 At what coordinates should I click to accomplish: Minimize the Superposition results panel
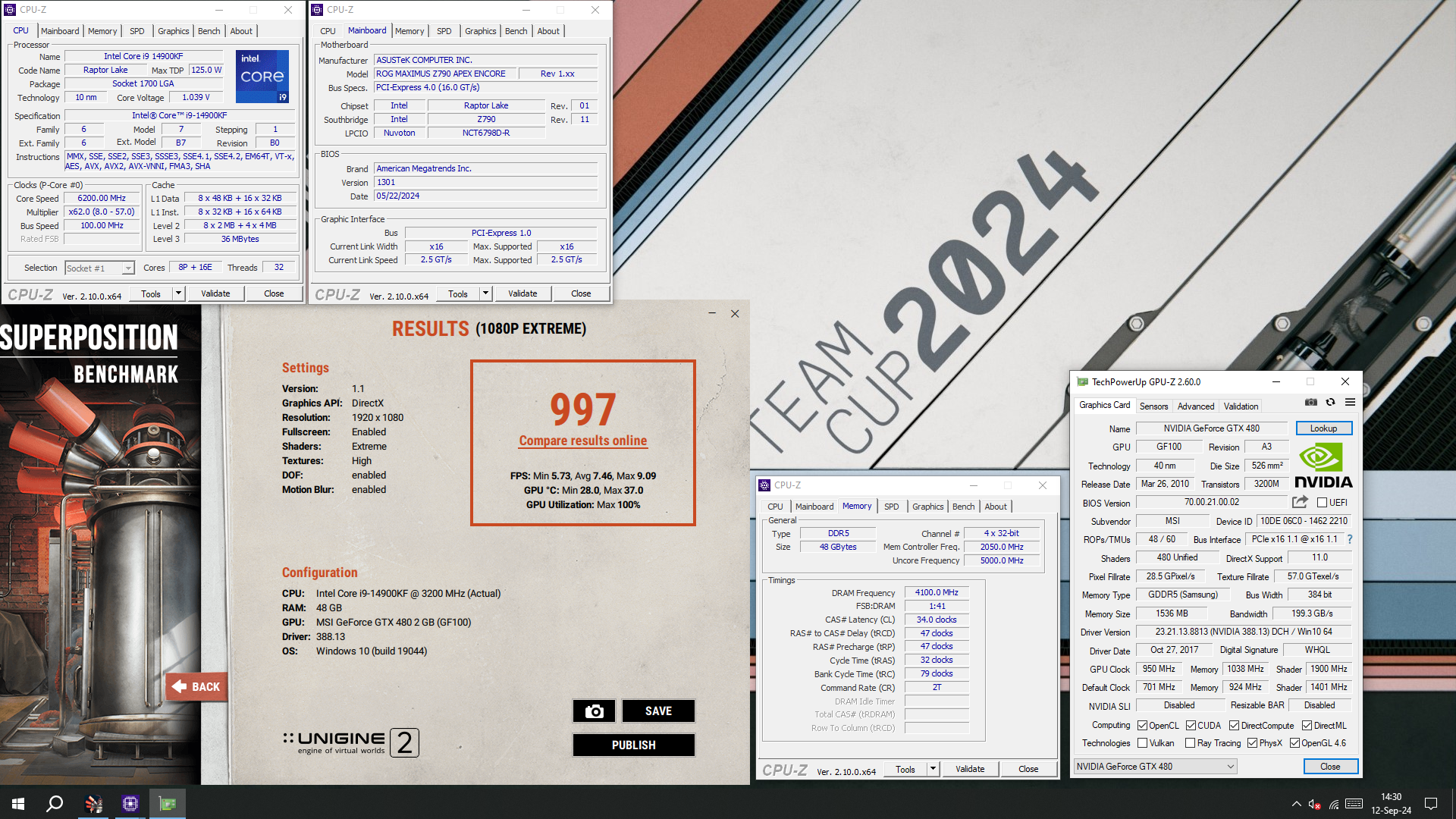[x=712, y=313]
